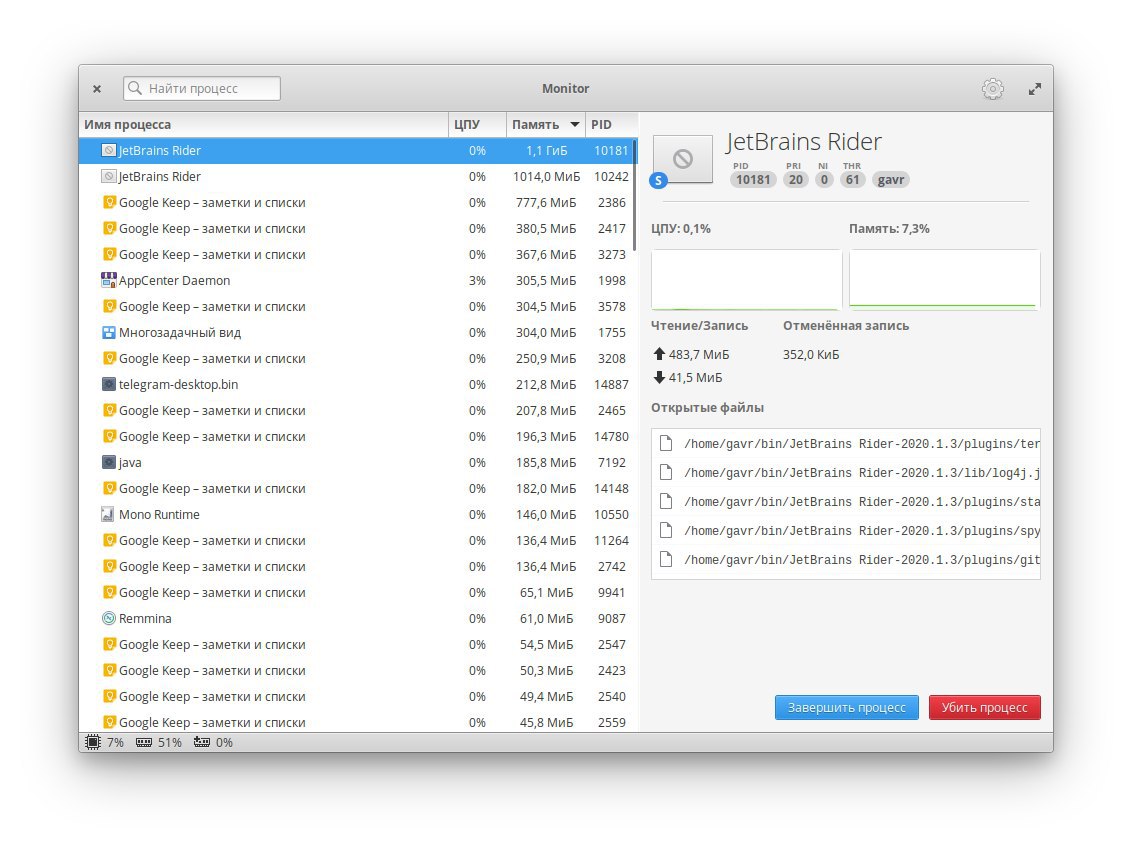Select Mono Runtime process row
Image resolution: width=1132 pixels, height=845 pixels.
coord(356,514)
